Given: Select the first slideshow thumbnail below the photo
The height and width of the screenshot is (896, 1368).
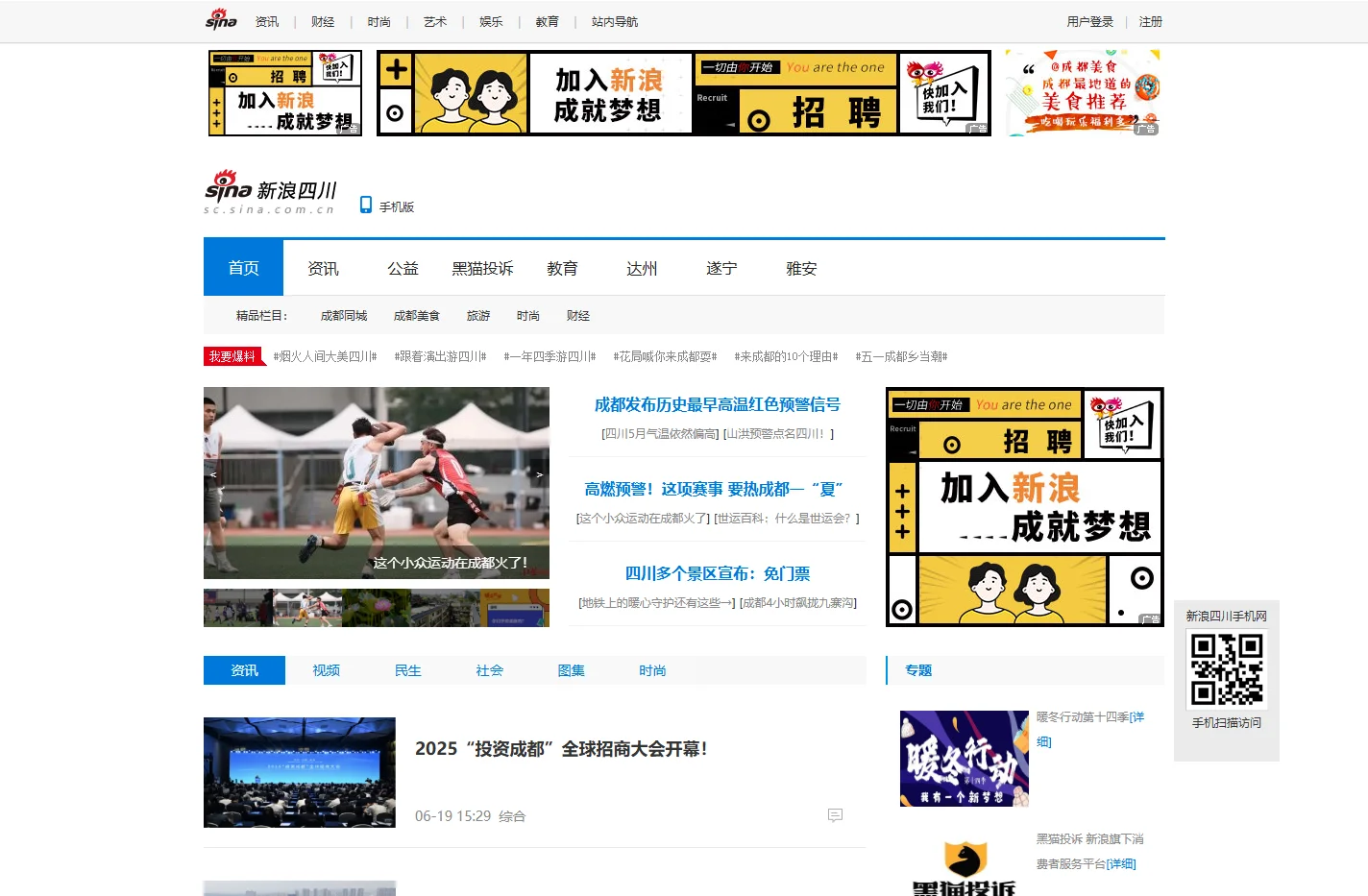Looking at the screenshot, I should (x=237, y=608).
